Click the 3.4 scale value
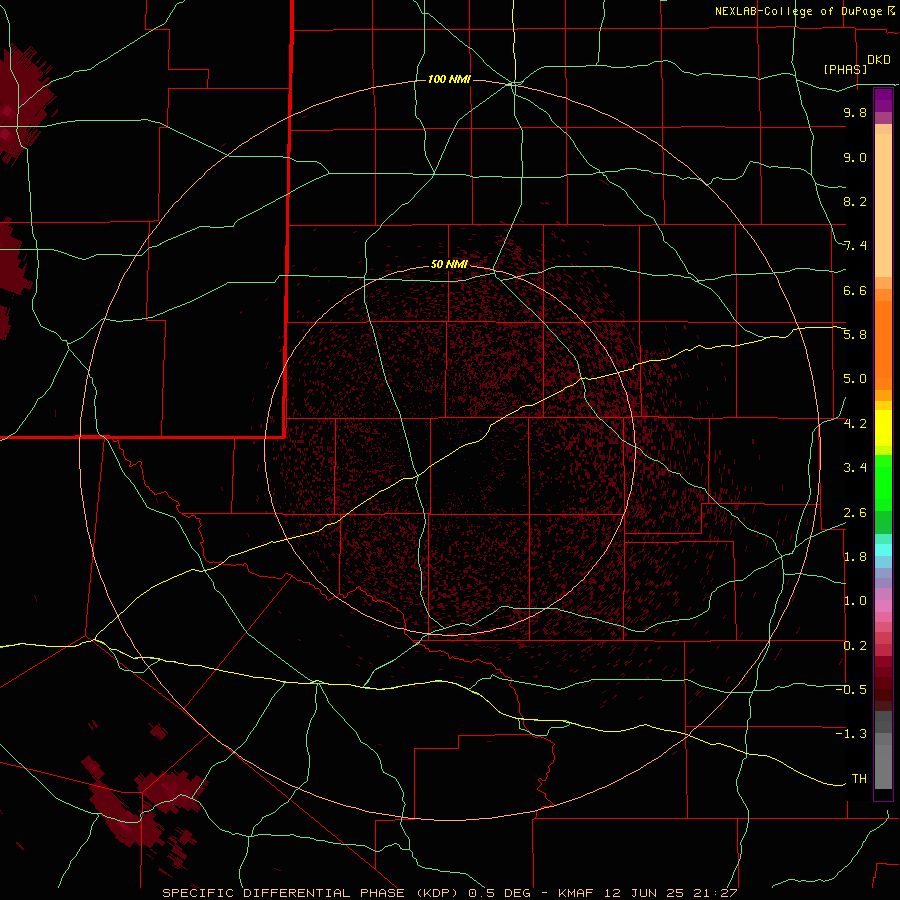 click(855, 468)
